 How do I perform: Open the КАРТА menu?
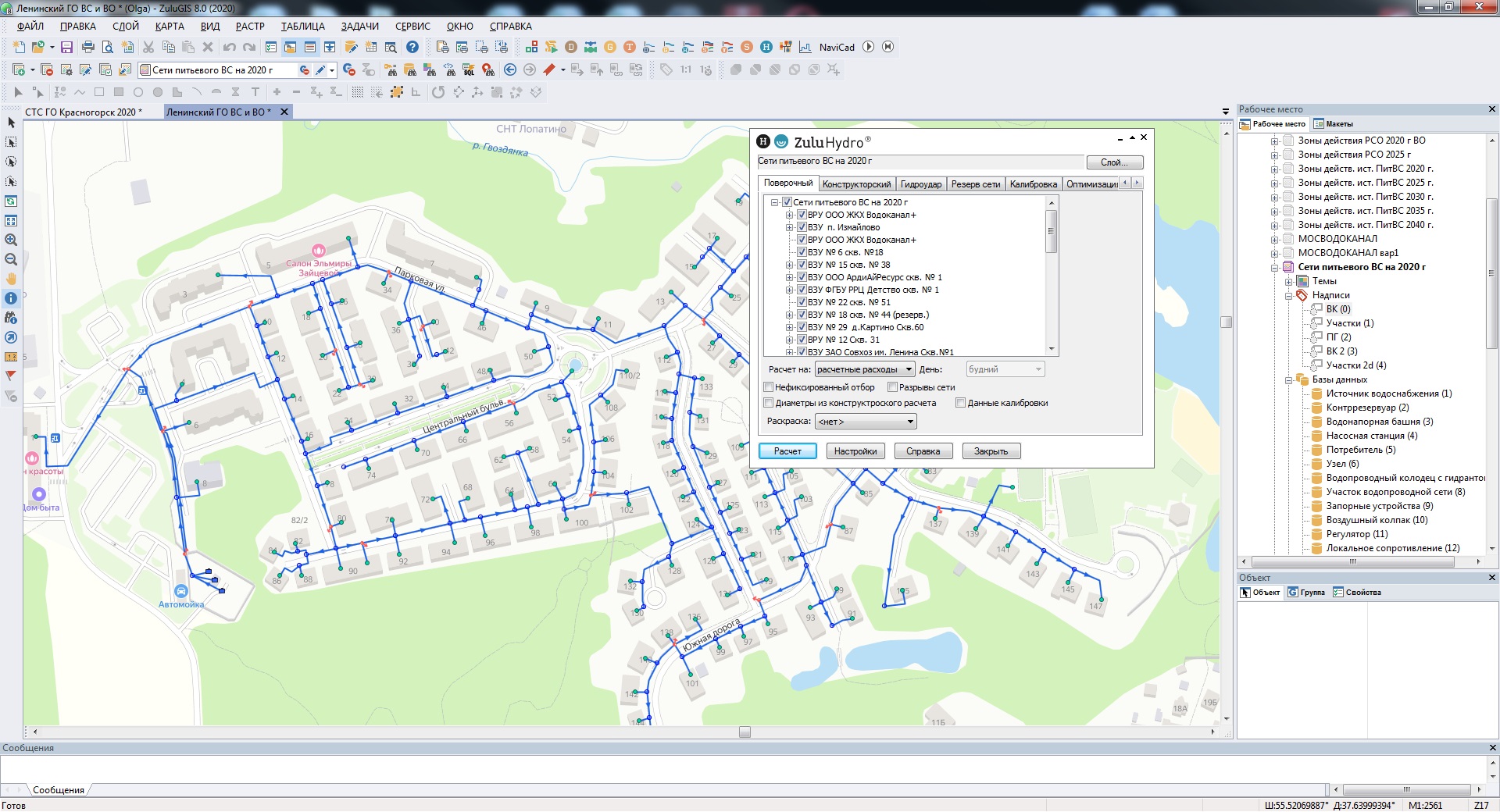[170, 26]
